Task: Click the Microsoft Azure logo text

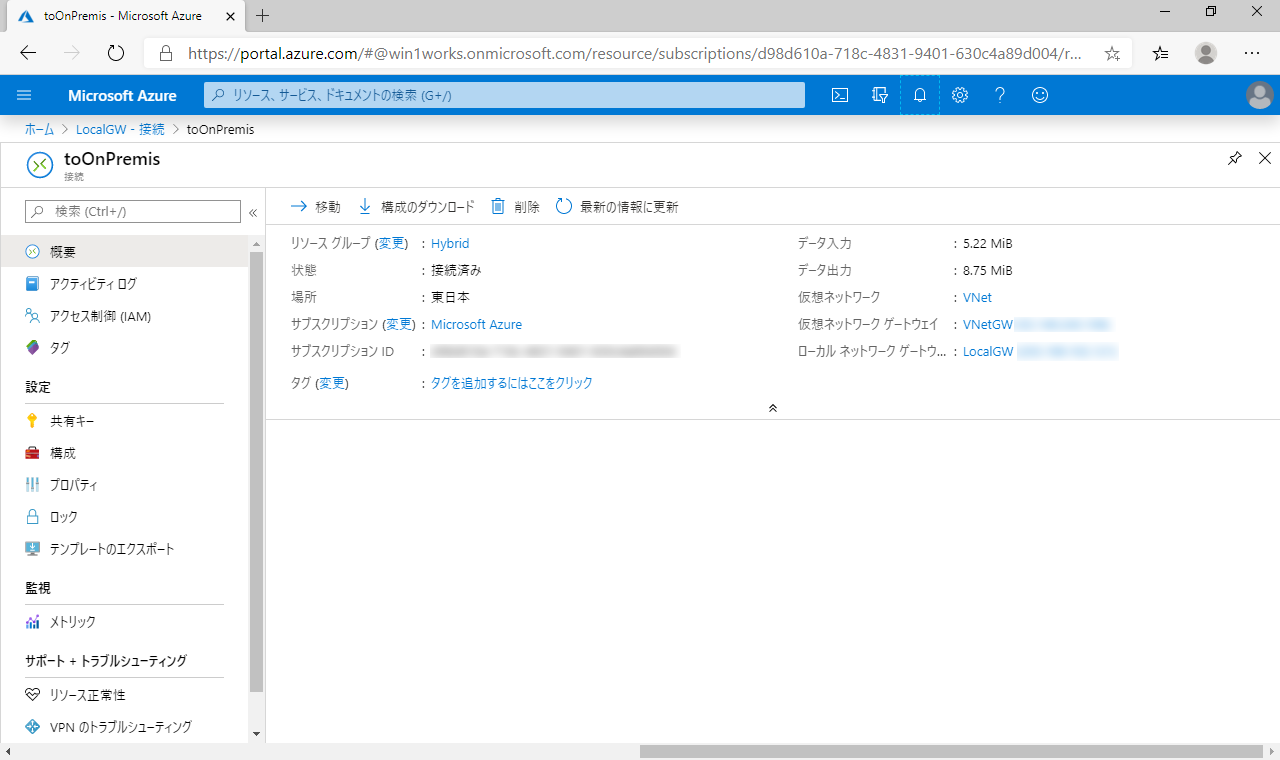Action: [x=122, y=95]
